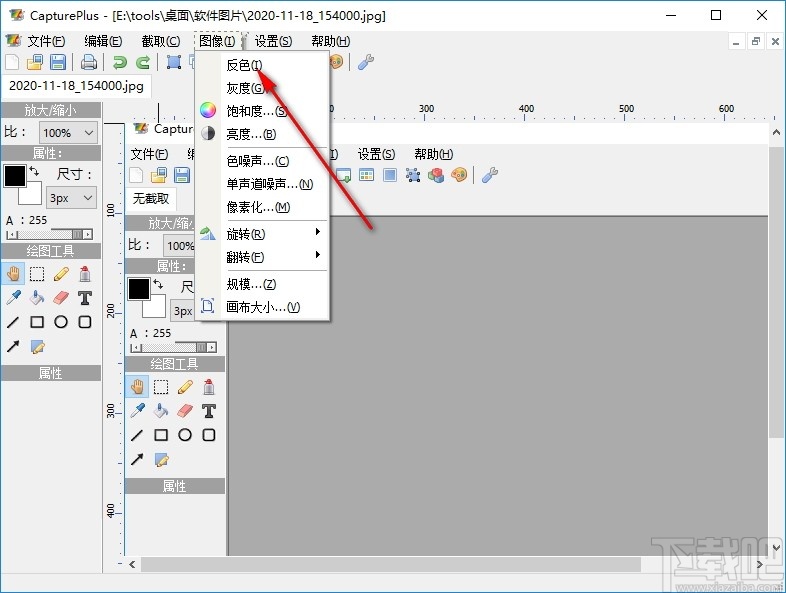The width and height of the screenshot is (786, 593).
Task: Select Eyedropper tool in outer left panel
Action: tap(13, 298)
